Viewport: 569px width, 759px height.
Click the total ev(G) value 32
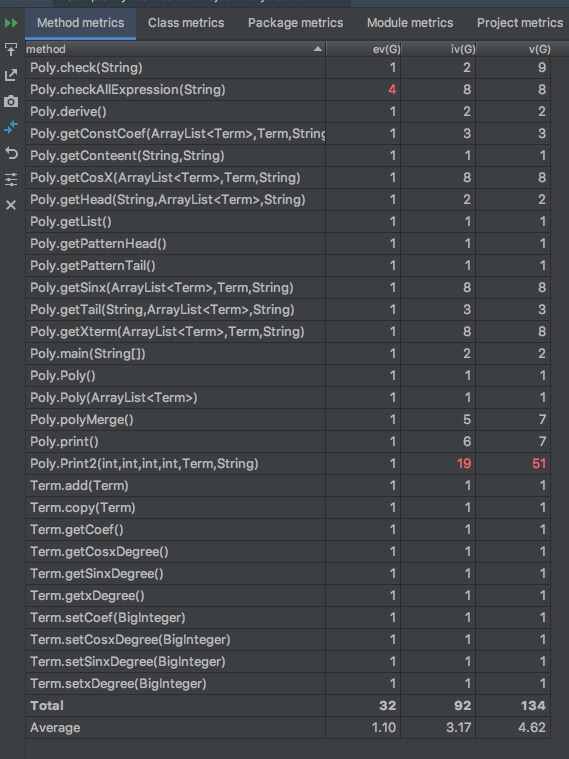(387, 706)
